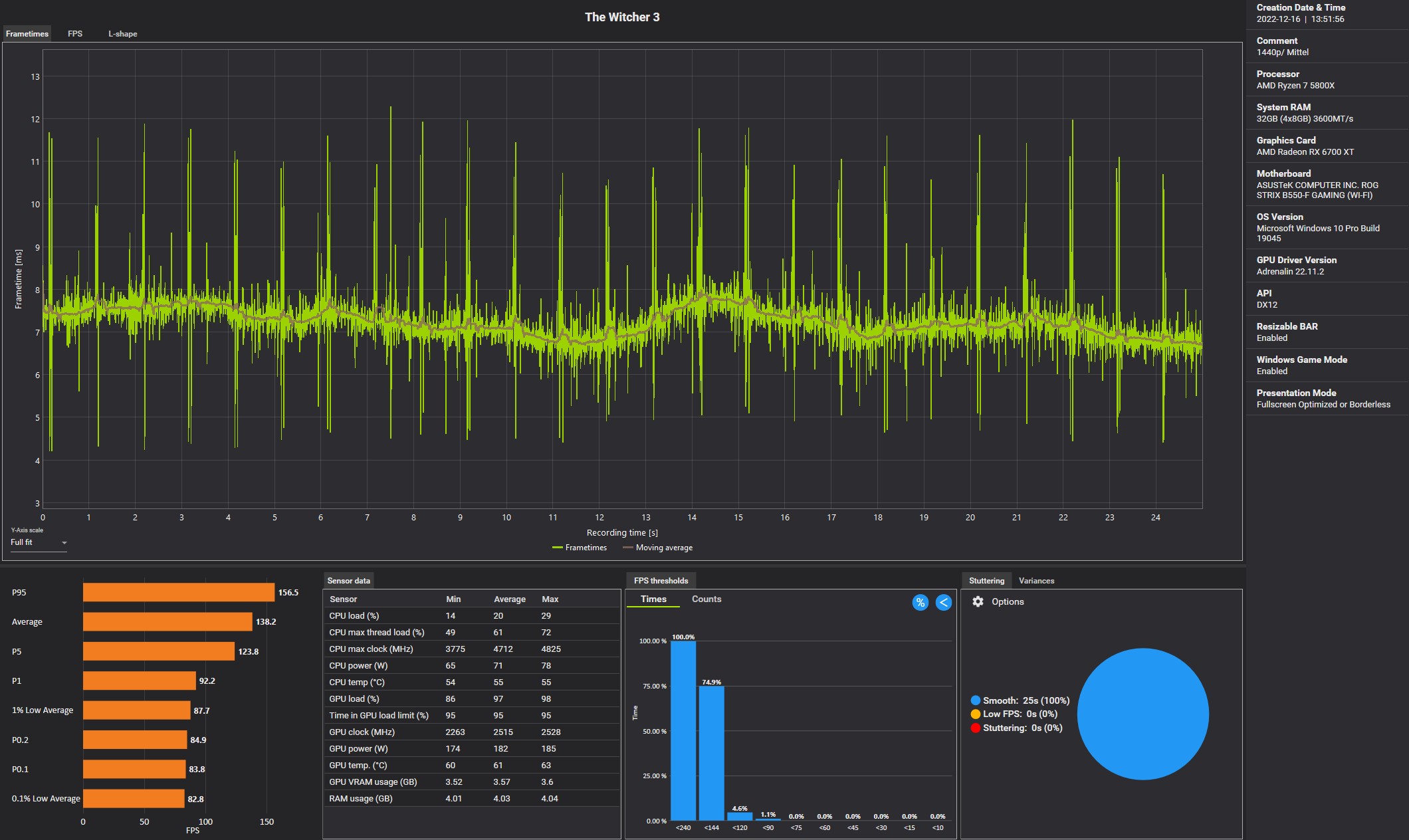The width and height of the screenshot is (1409, 840).
Task: Open the L-shape tab
Action: coord(122,34)
